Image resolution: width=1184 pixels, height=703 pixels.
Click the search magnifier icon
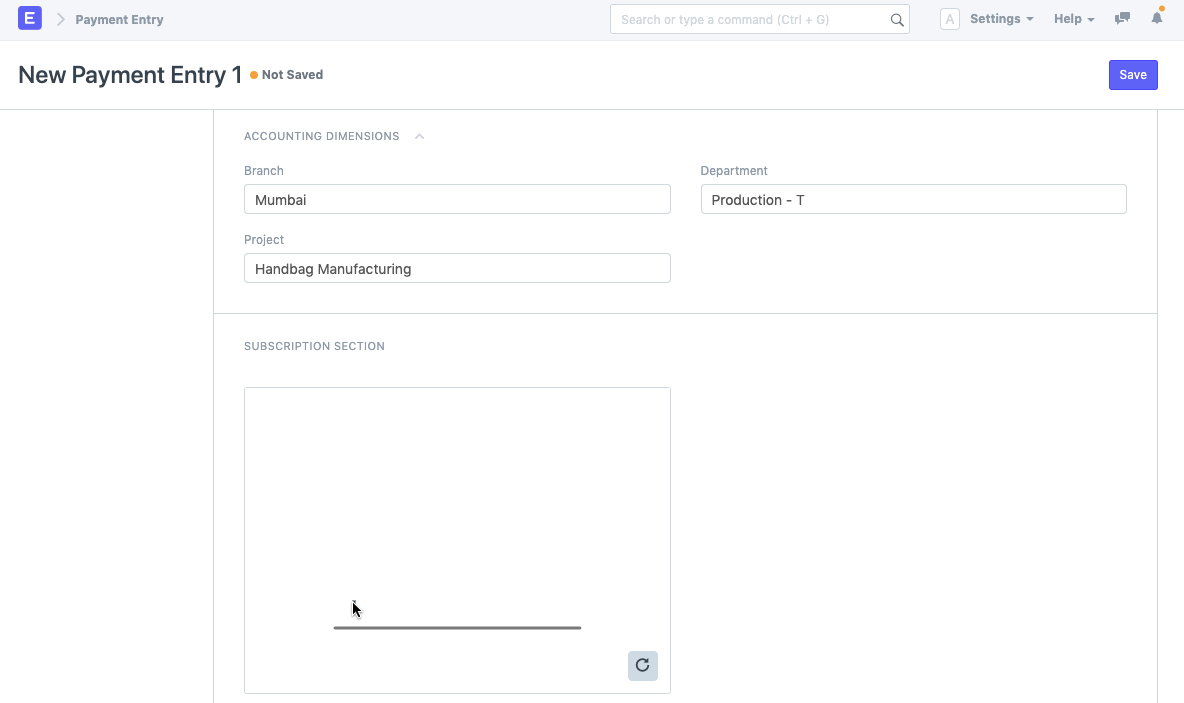click(897, 20)
